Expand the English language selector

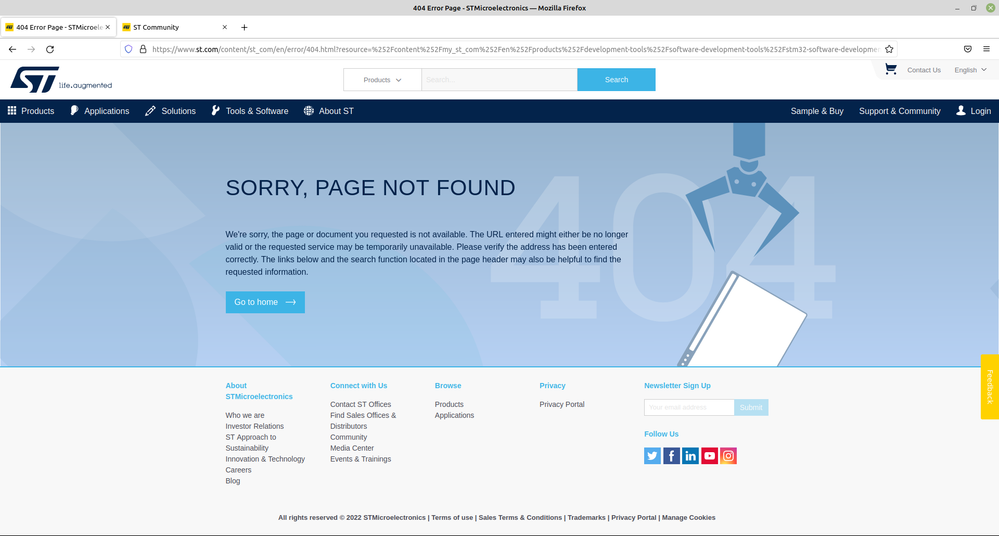(970, 70)
